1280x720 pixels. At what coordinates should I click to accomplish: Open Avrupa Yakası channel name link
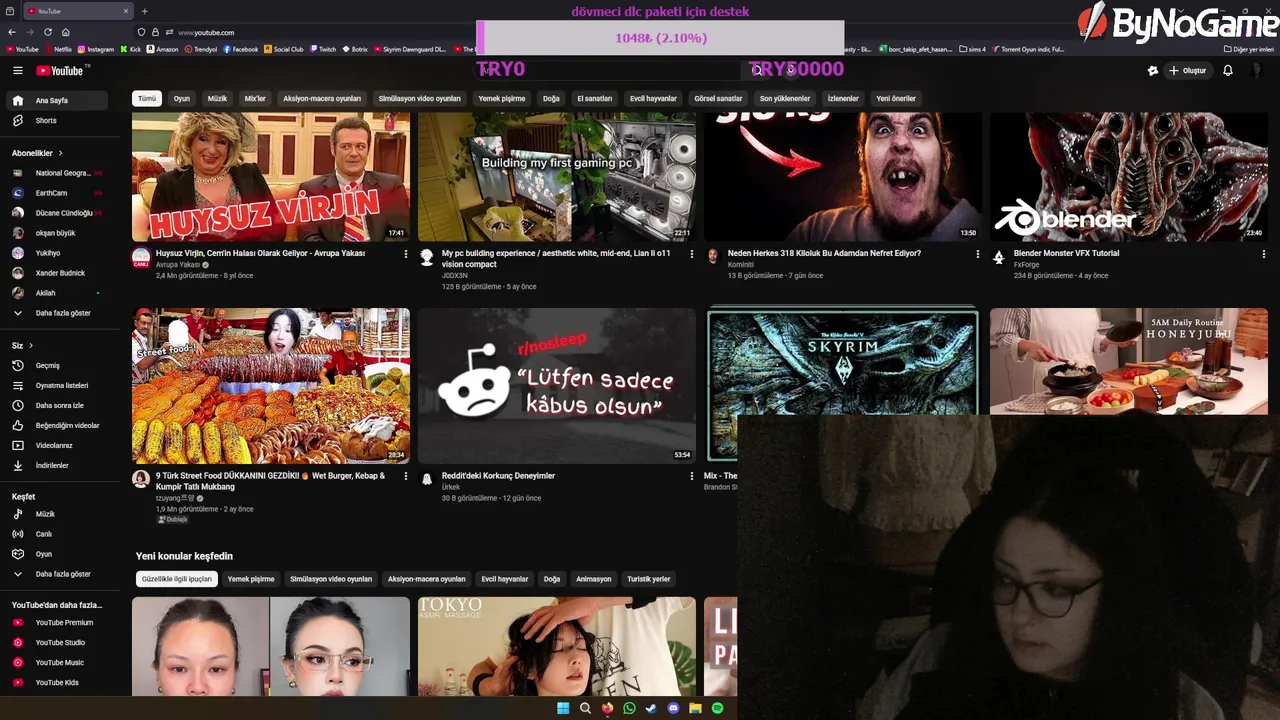(x=178, y=265)
